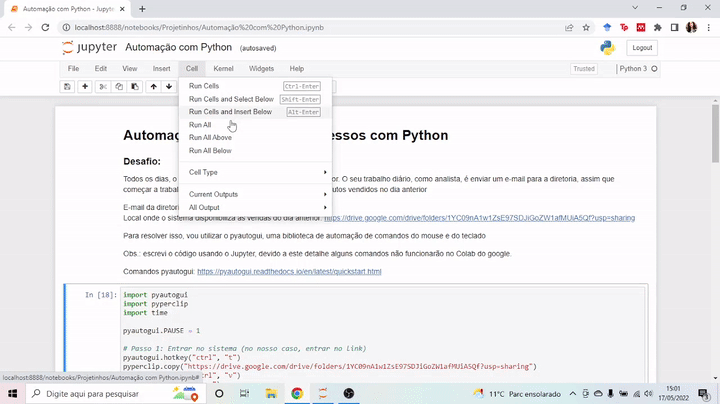This screenshot has width=720, height=404.
Task: Paste cells below with the paste icon
Action: tap(135, 86)
